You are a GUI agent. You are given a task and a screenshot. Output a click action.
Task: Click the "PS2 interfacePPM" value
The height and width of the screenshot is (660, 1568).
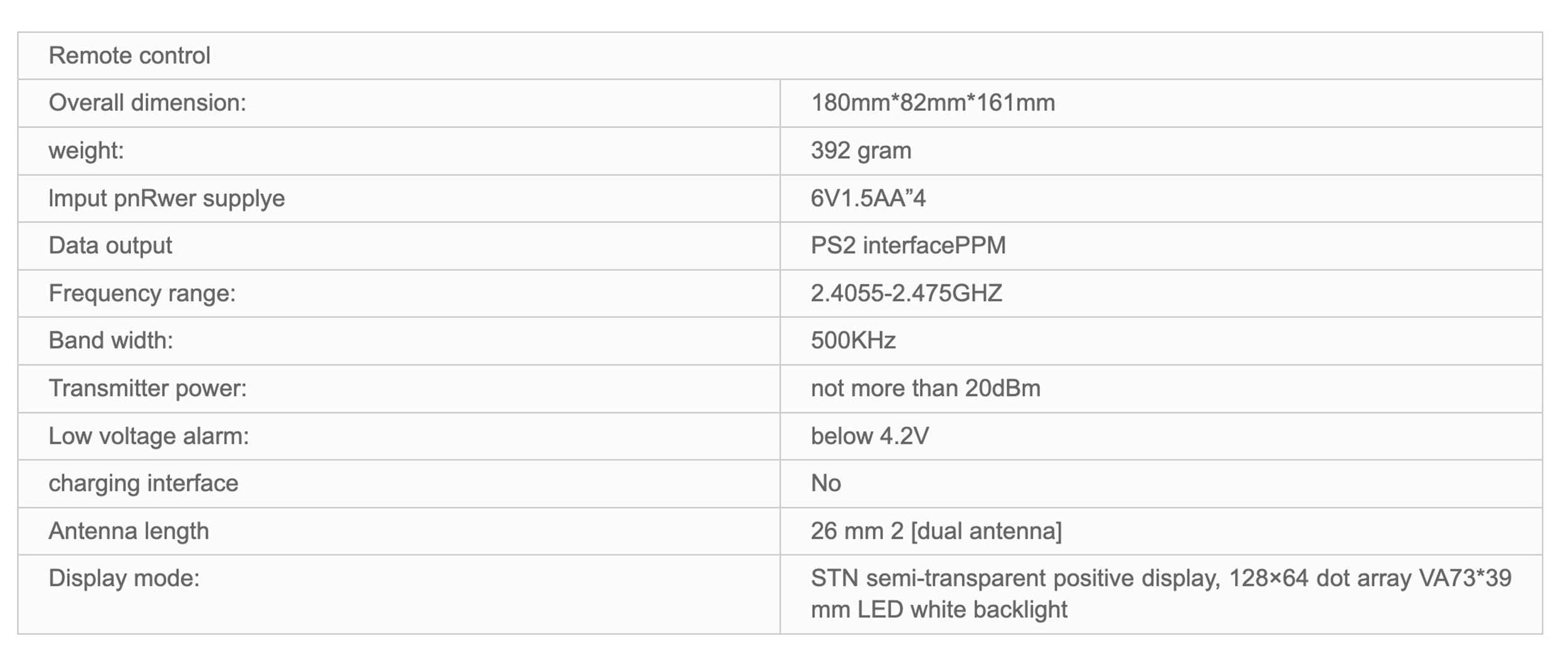(x=908, y=246)
